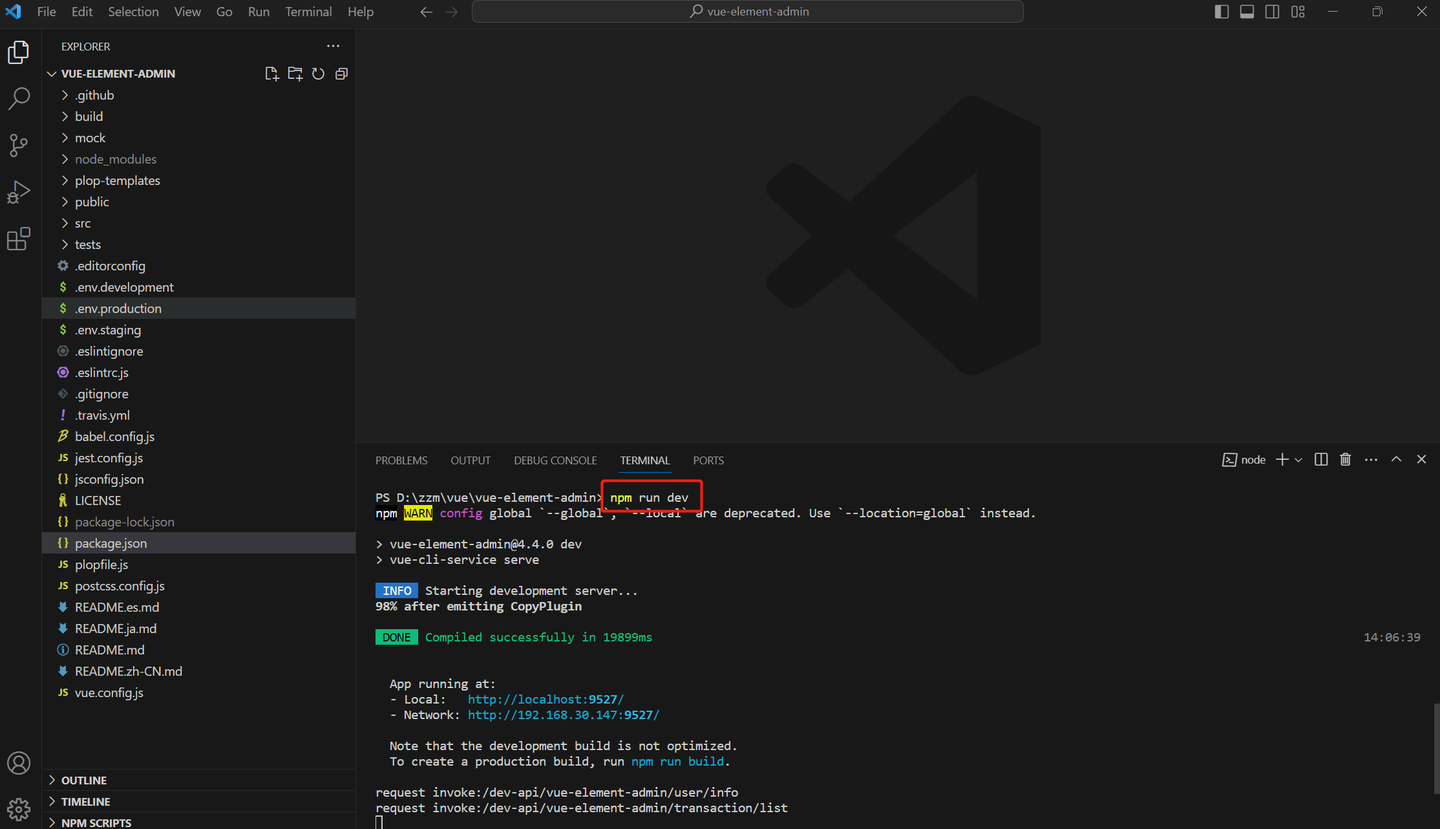Switch to the PROBLEMS tab
This screenshot has height=829, width=1440.
click(x=401, y=460)
